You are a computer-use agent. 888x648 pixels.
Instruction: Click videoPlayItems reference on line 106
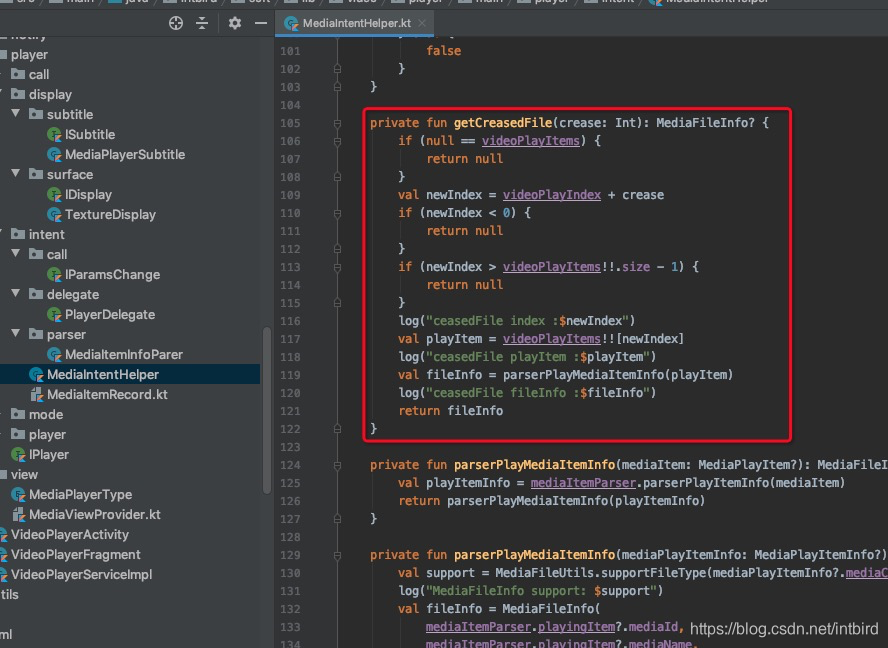point(531,140)
